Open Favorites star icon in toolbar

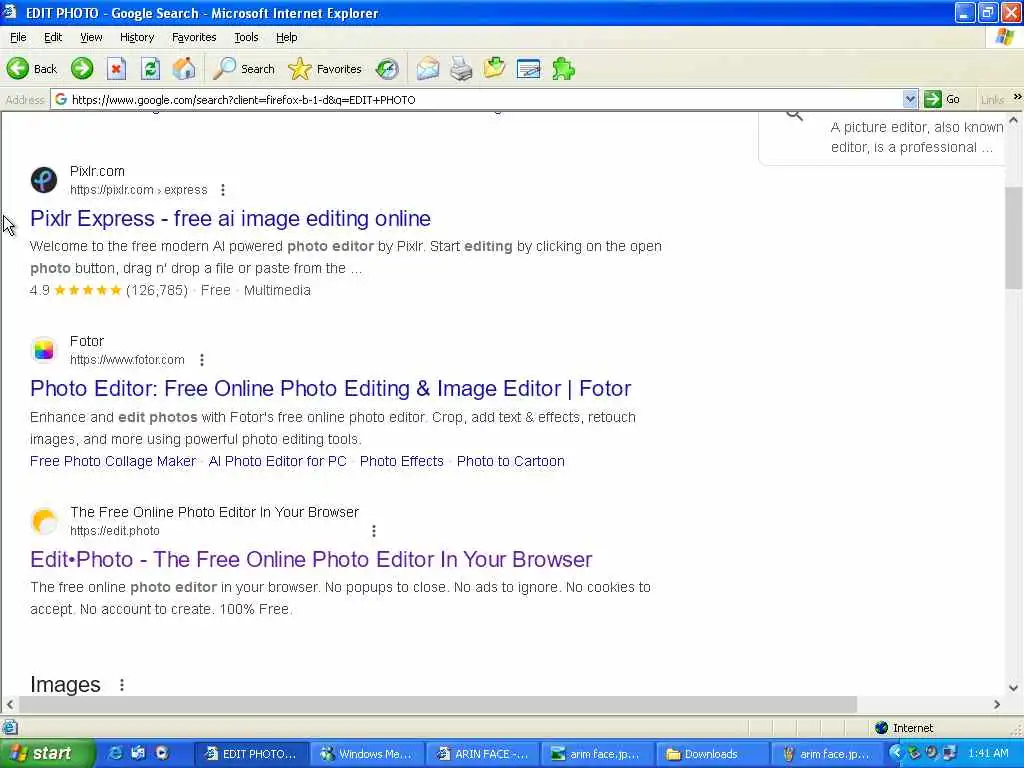[x=300, y=69]
